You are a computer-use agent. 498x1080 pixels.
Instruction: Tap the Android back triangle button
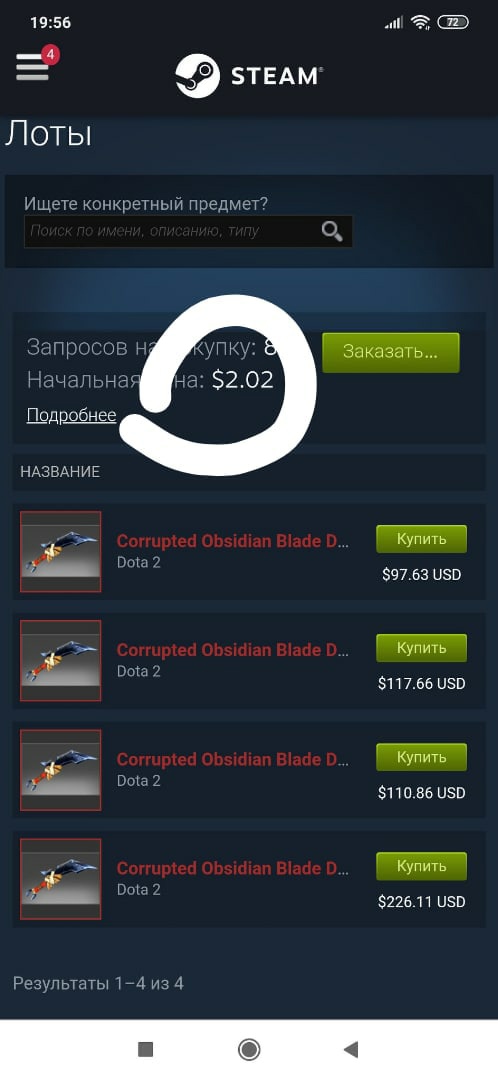point(351,1049)
